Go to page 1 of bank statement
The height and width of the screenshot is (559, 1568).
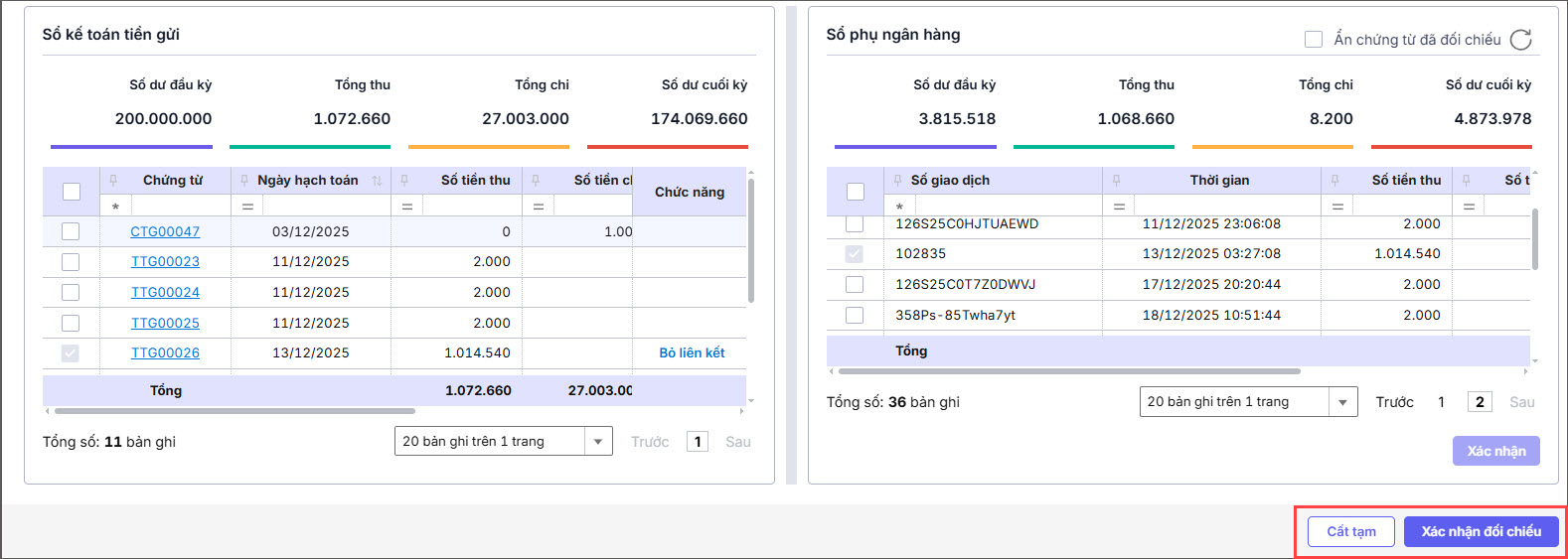[1441, 402]
